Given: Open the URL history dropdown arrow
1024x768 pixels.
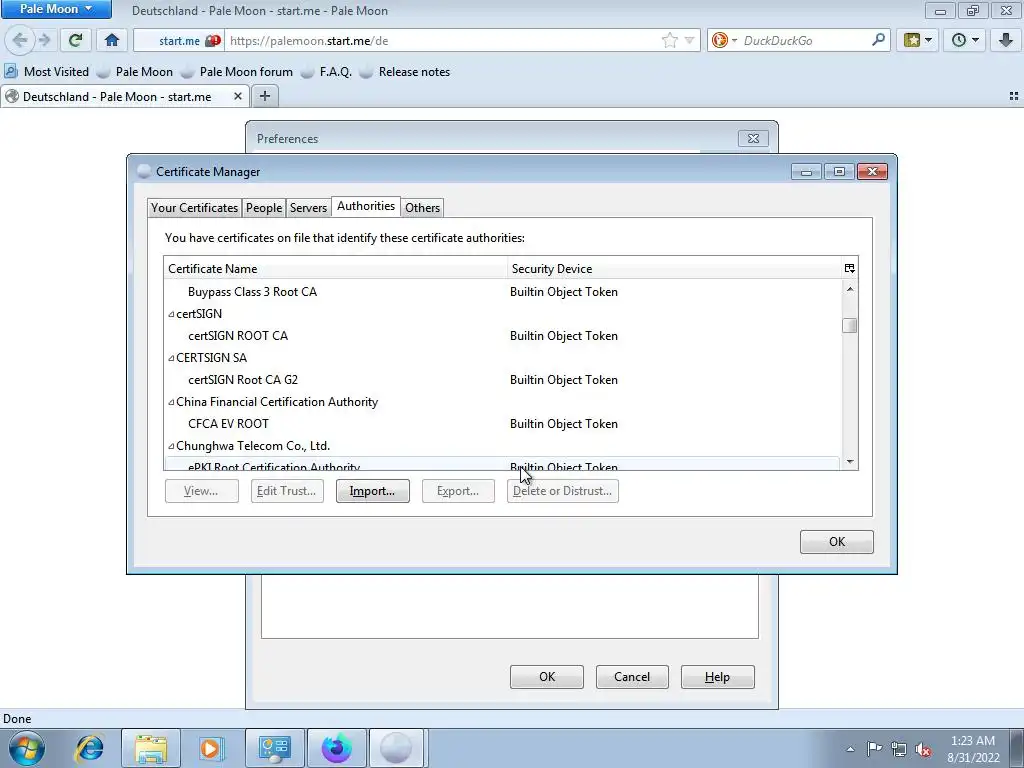Looking at the screenshot, I should 689,40.
